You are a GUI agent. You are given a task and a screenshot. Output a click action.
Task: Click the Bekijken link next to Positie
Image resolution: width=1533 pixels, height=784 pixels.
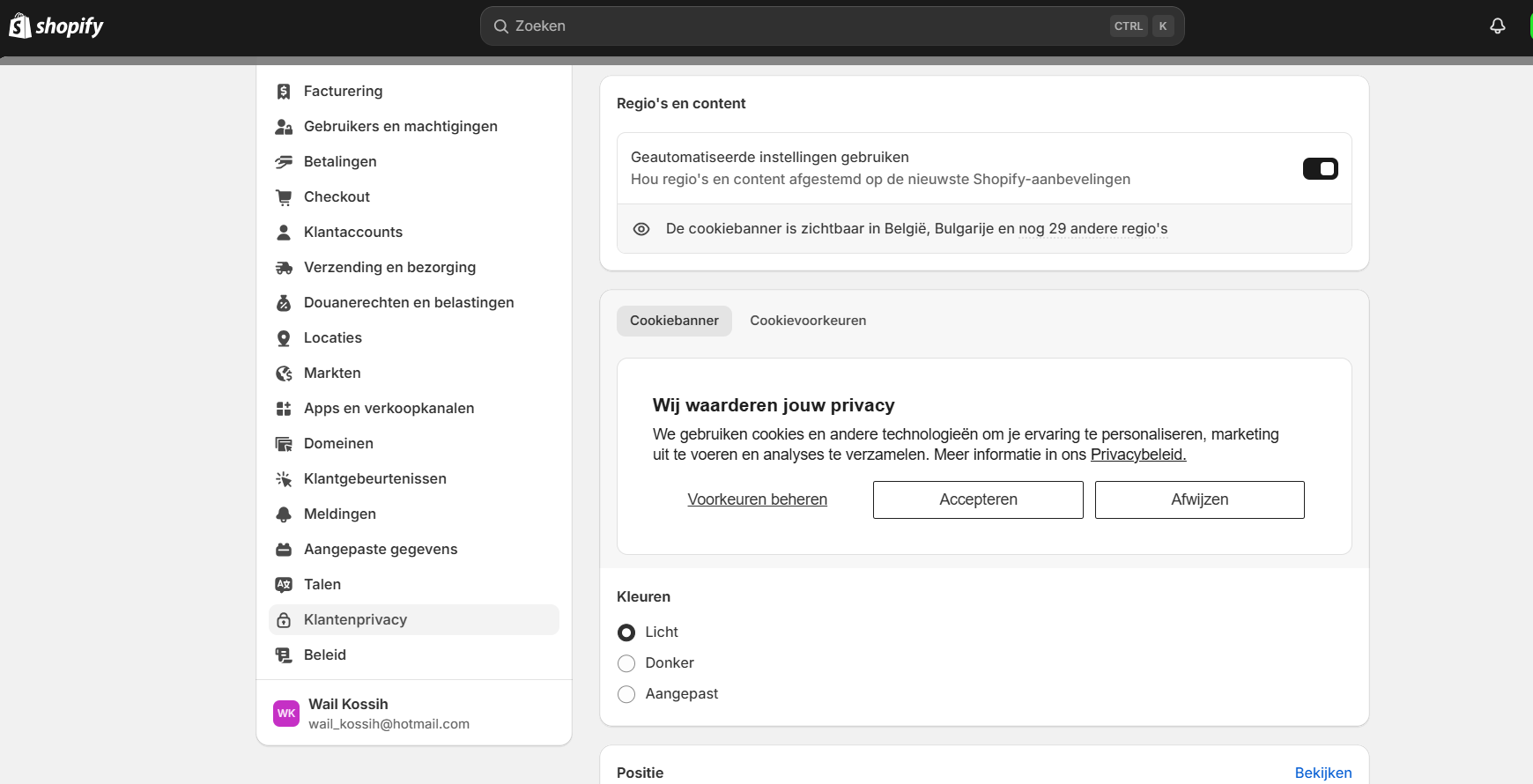point(1322,773)
